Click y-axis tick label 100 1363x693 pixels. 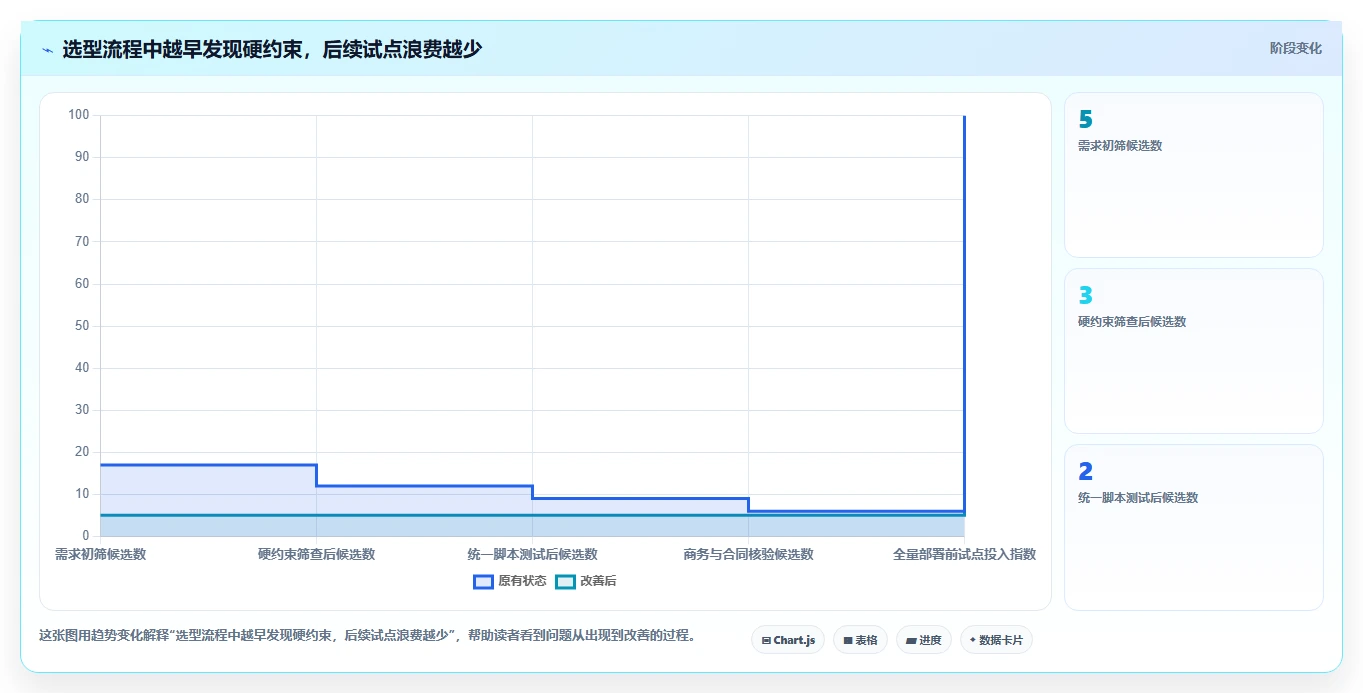(x=79, y=115)
